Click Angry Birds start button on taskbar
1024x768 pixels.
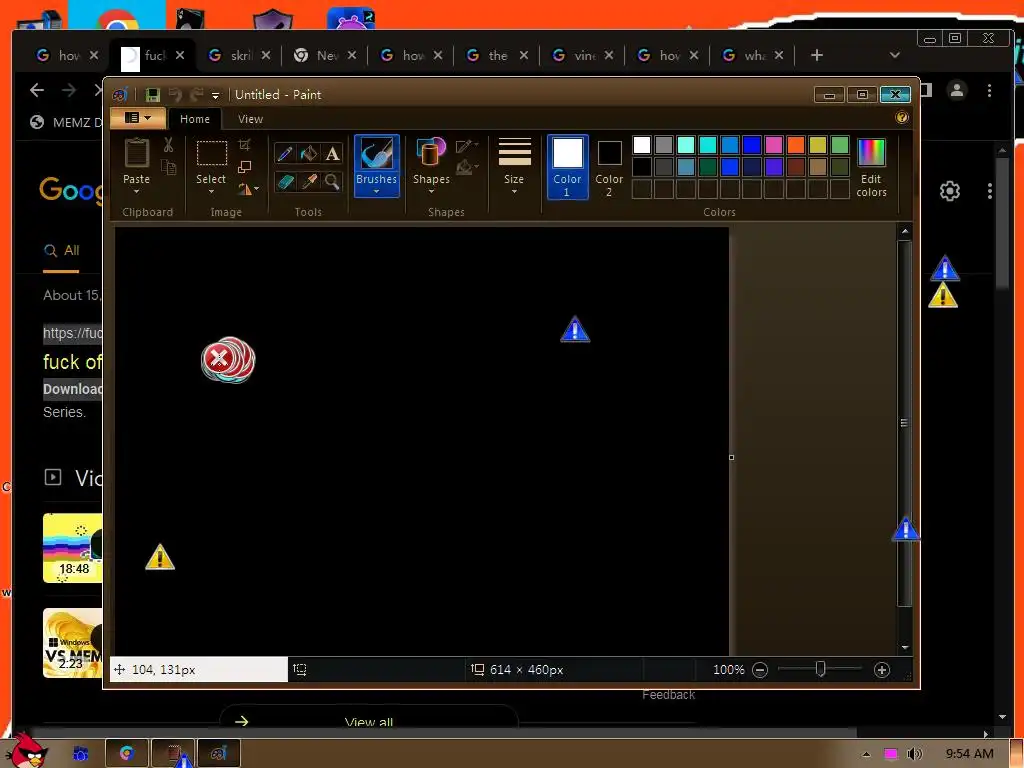[28, 750]
